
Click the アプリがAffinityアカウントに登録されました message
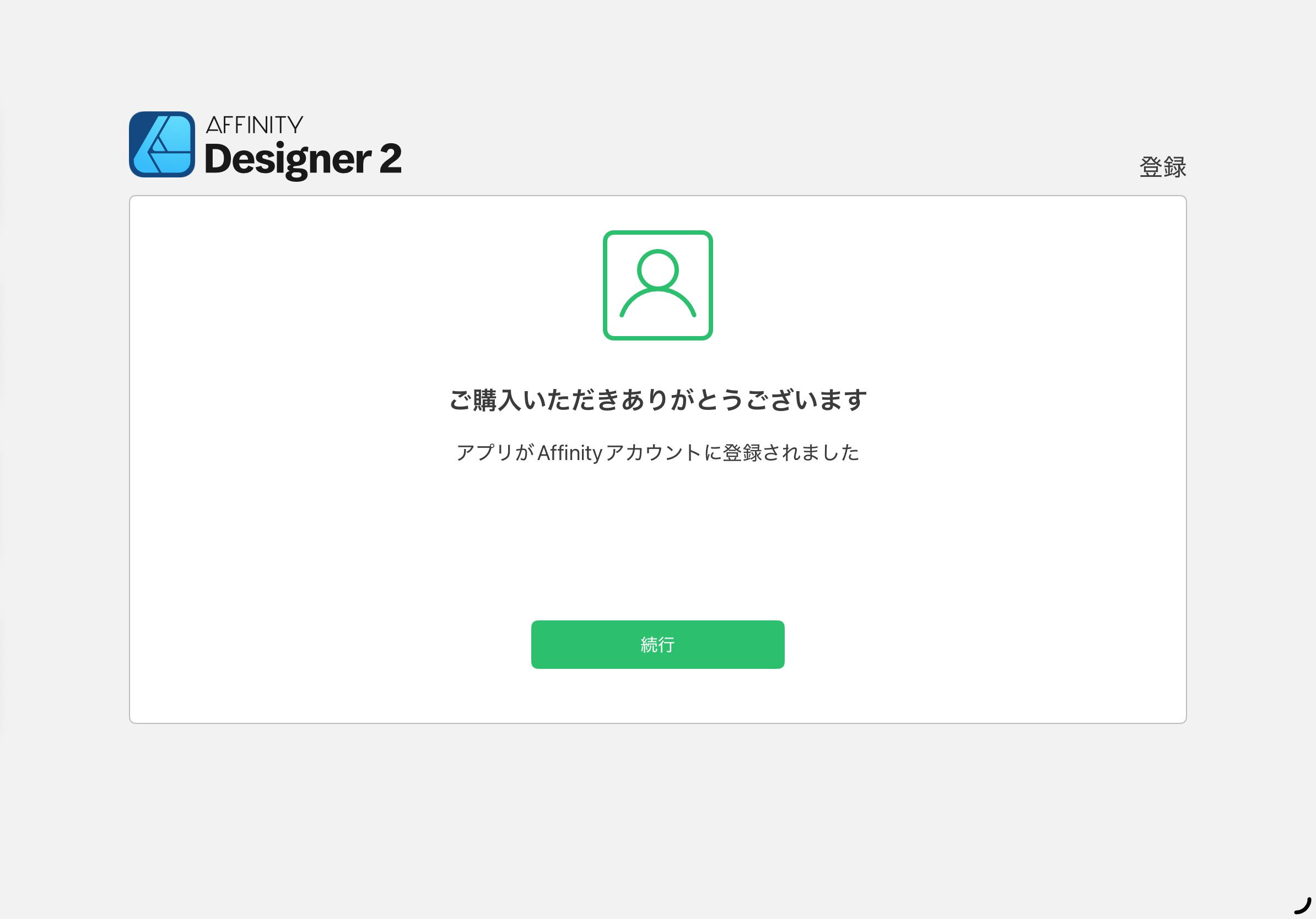coord(657,453)
